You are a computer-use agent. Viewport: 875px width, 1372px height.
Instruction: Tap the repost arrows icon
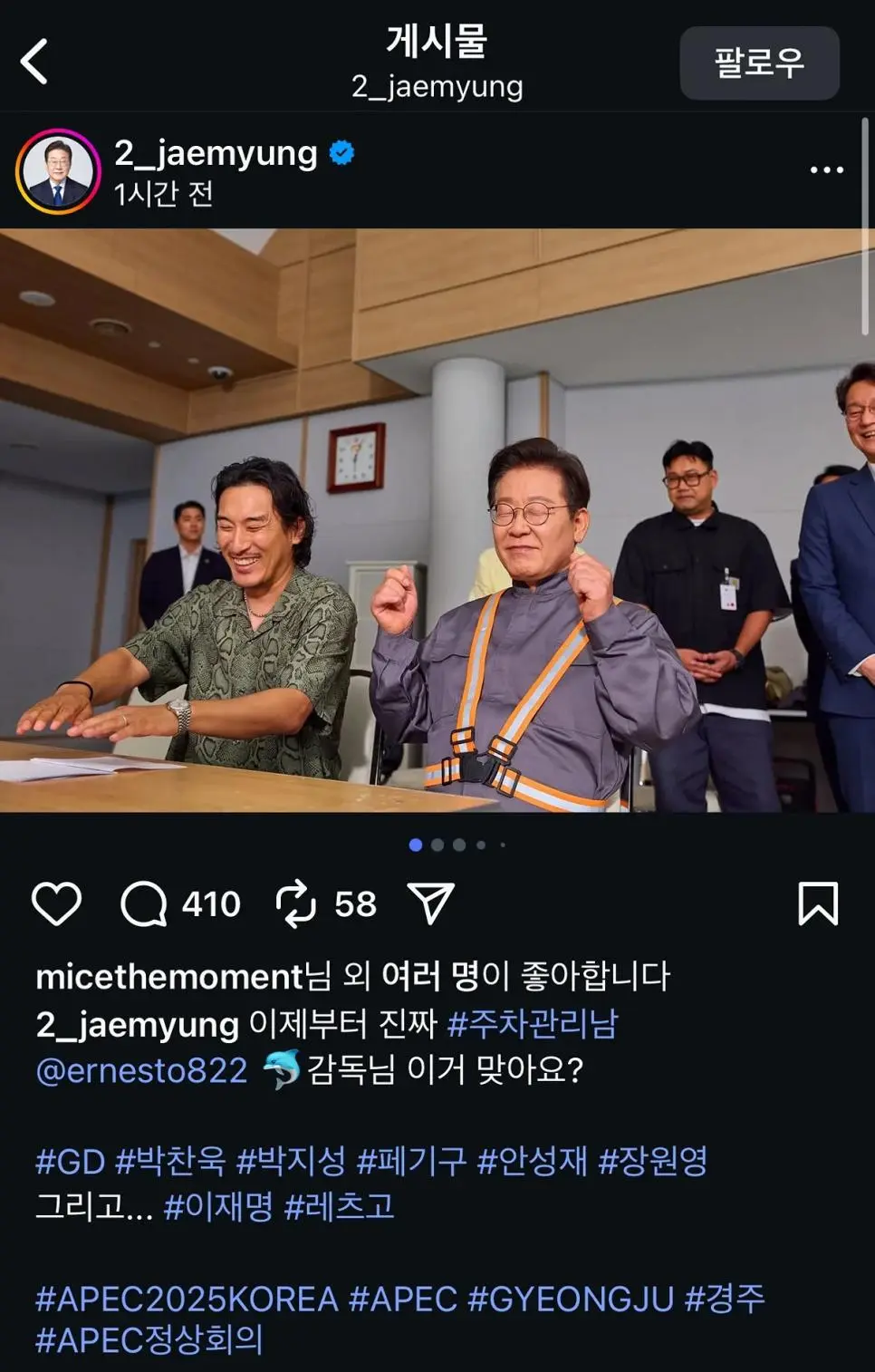[x=295, y=903]
